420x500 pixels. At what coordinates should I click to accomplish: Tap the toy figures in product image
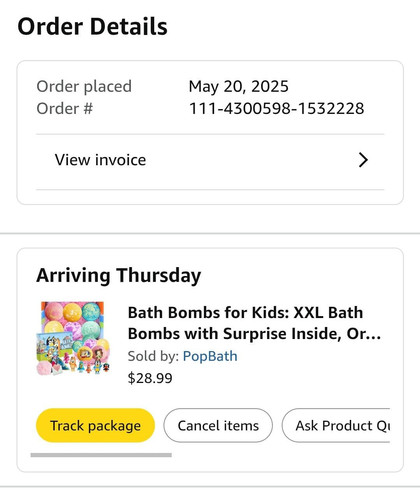tap(85, 365)
